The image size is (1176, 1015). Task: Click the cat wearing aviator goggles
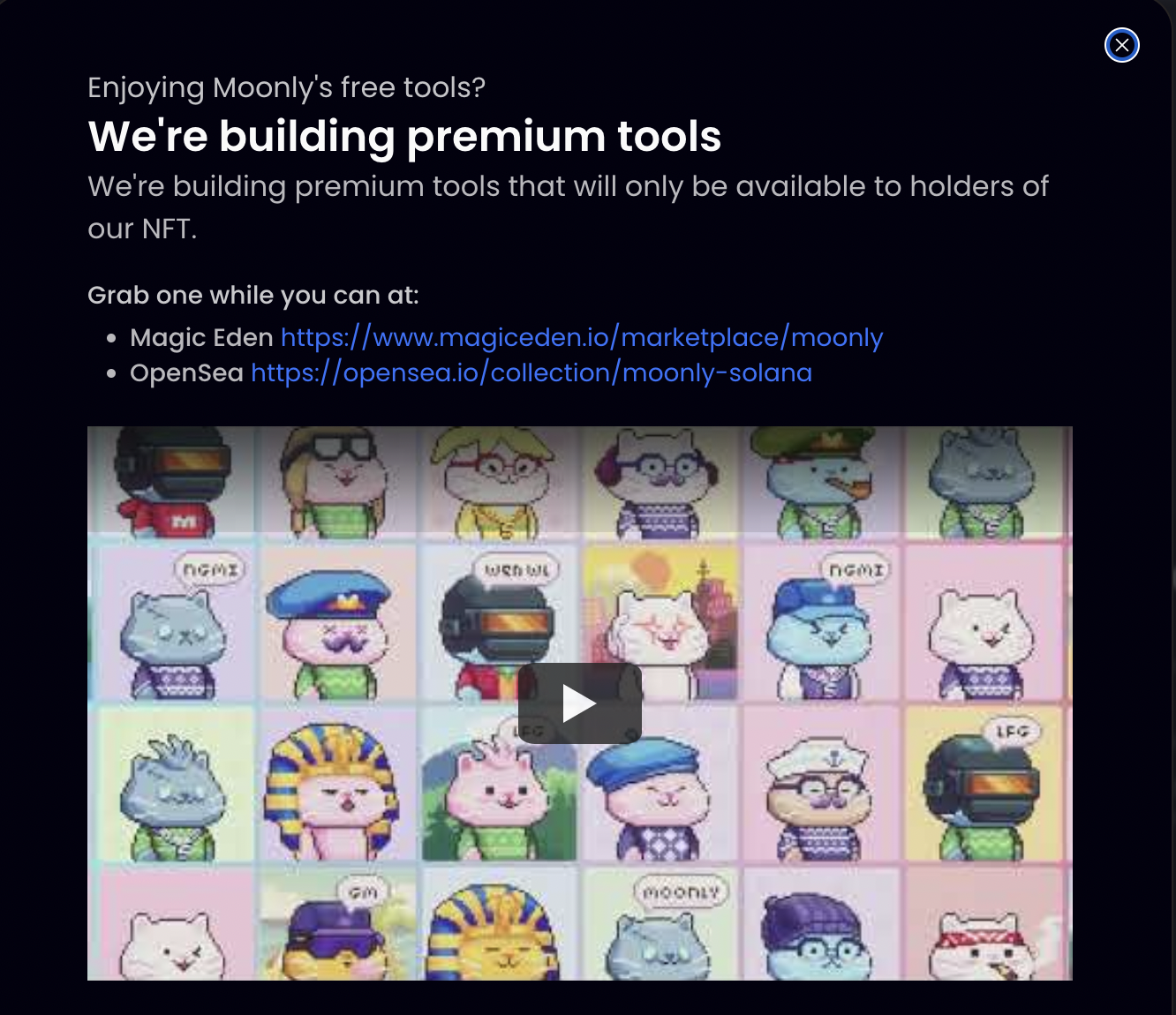pyautogui.click(x=335, y=482)
